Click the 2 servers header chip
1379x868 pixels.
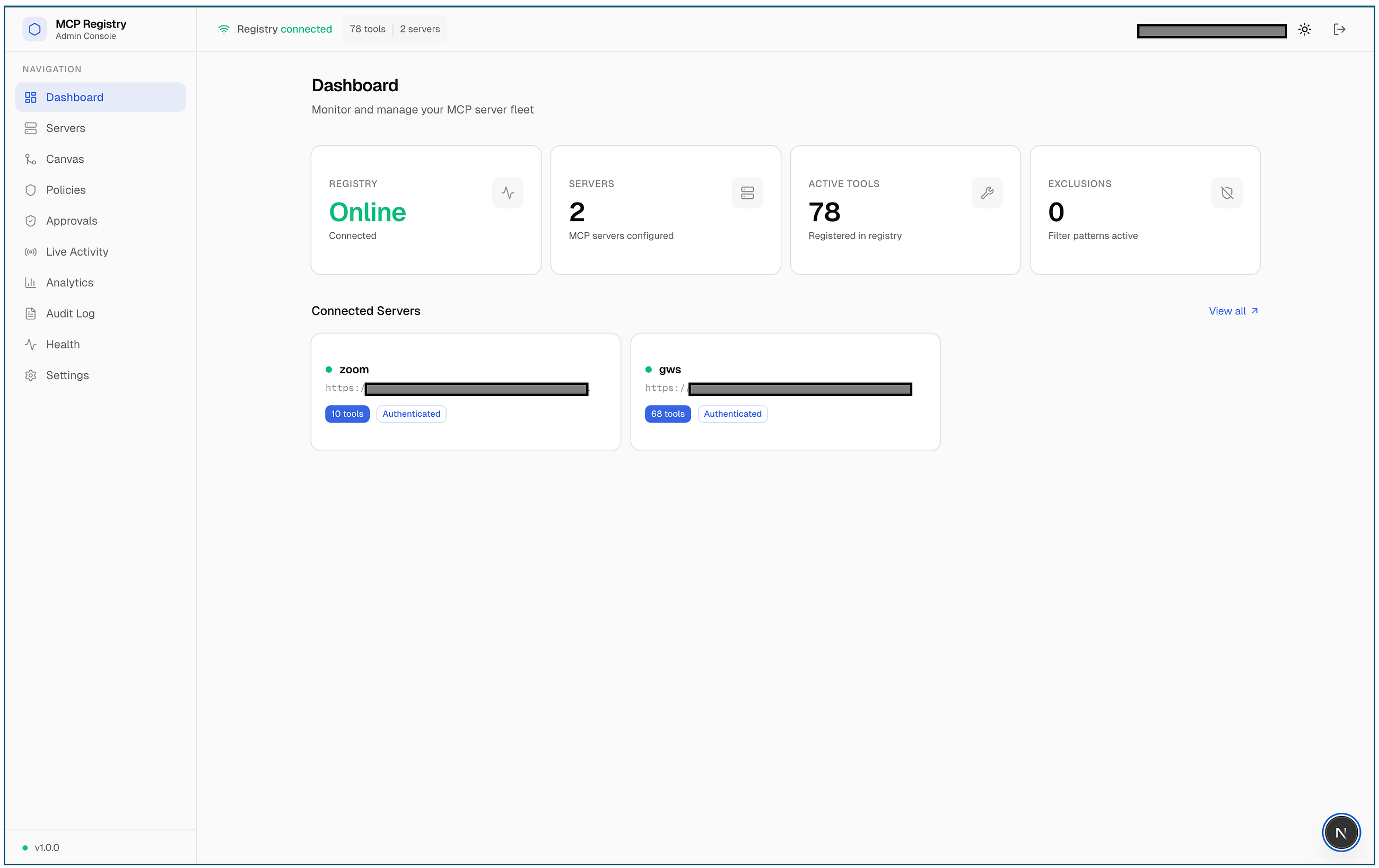click(x=420, y=29)
